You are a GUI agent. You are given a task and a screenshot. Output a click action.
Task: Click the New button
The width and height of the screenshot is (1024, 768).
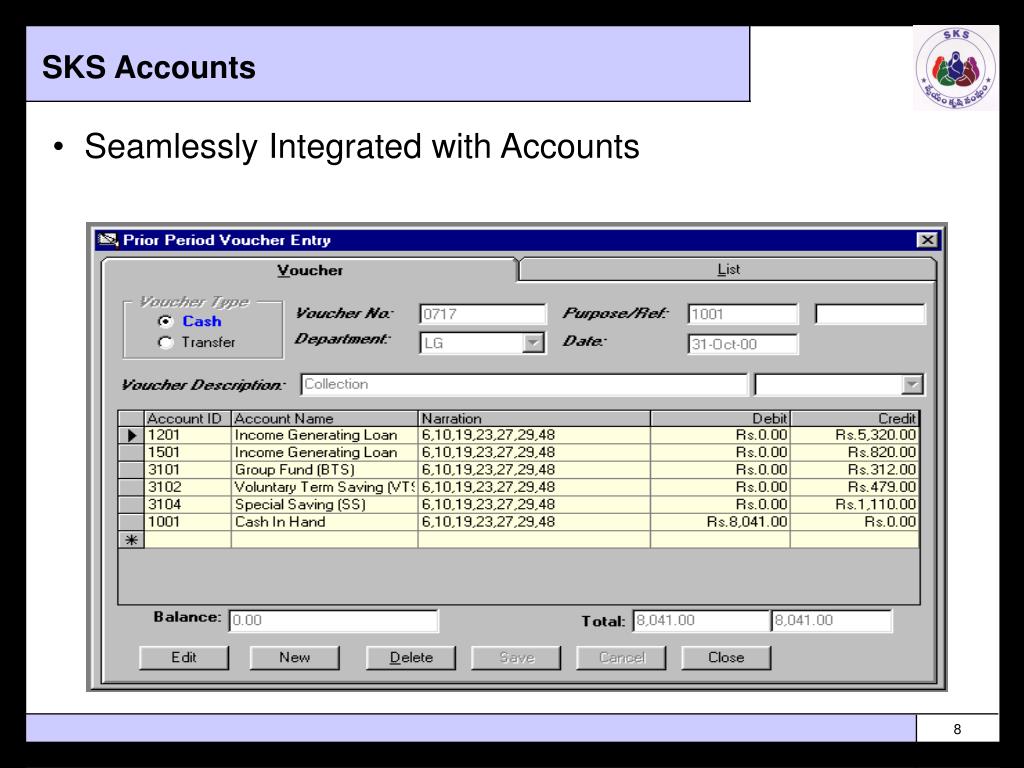(x=295, y=658)
